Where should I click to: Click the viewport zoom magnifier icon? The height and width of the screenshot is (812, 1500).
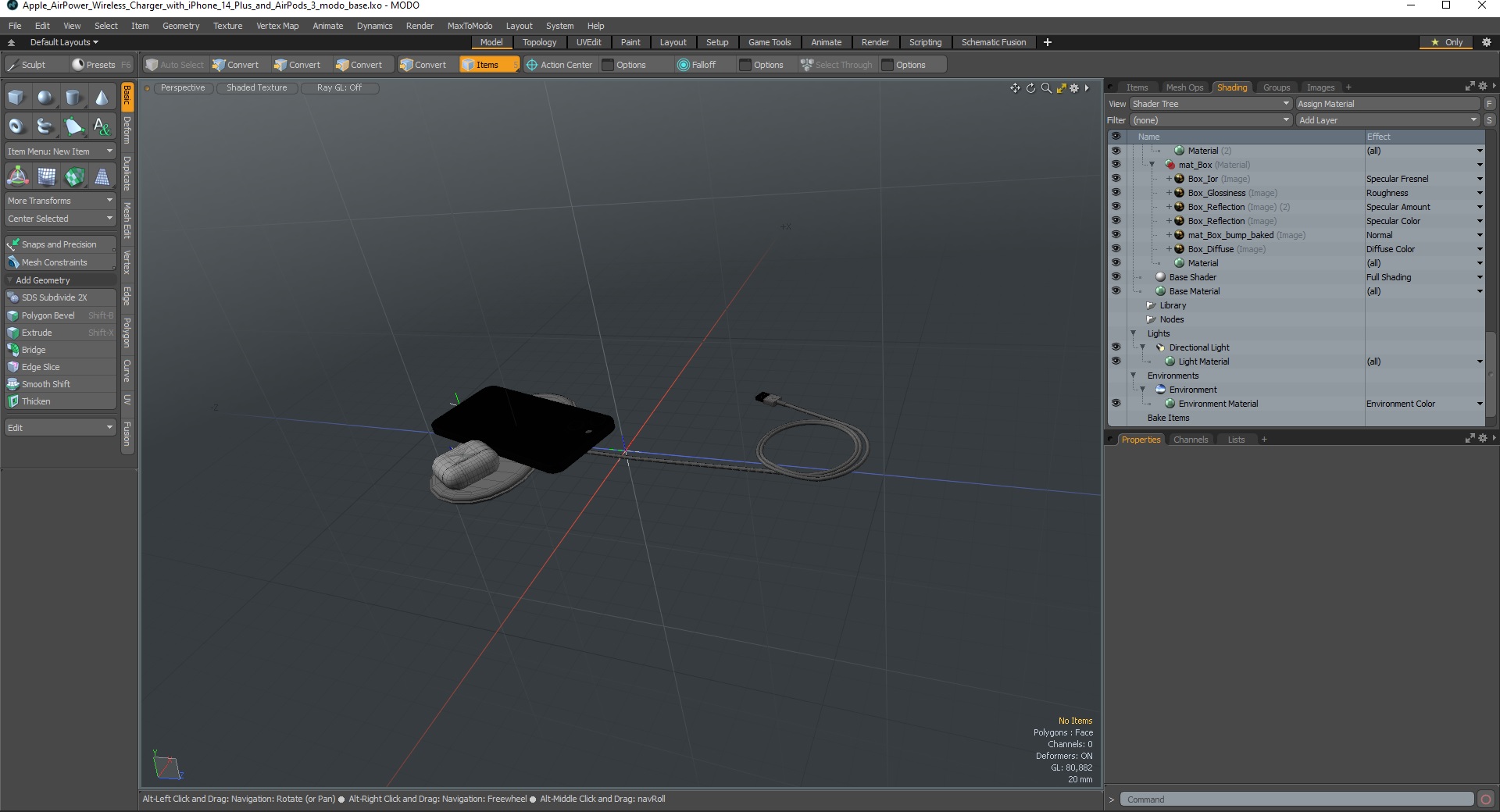(x=1046, y=88)
